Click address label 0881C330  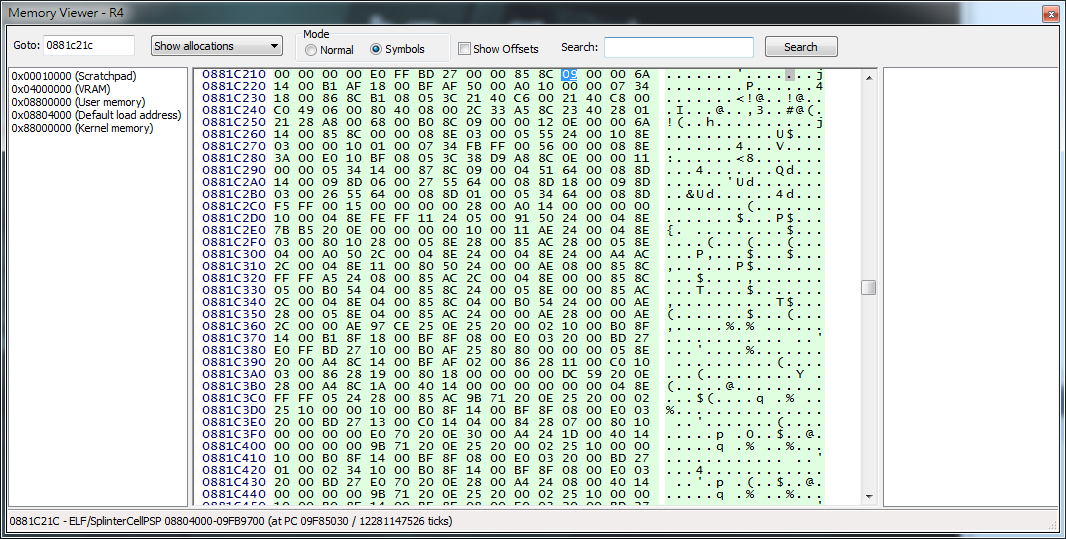[x=234, y=290]
